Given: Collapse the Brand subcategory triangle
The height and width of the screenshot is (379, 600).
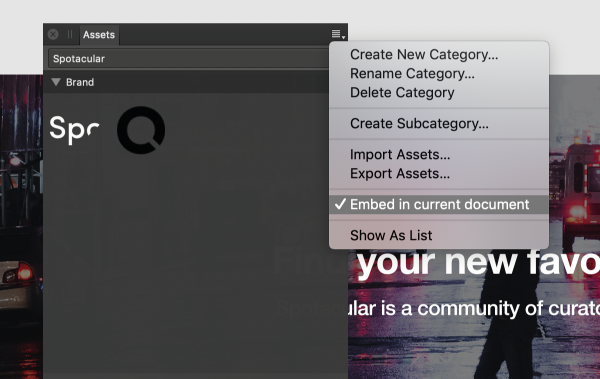Looking at the screenshot, I should [56, 82].
